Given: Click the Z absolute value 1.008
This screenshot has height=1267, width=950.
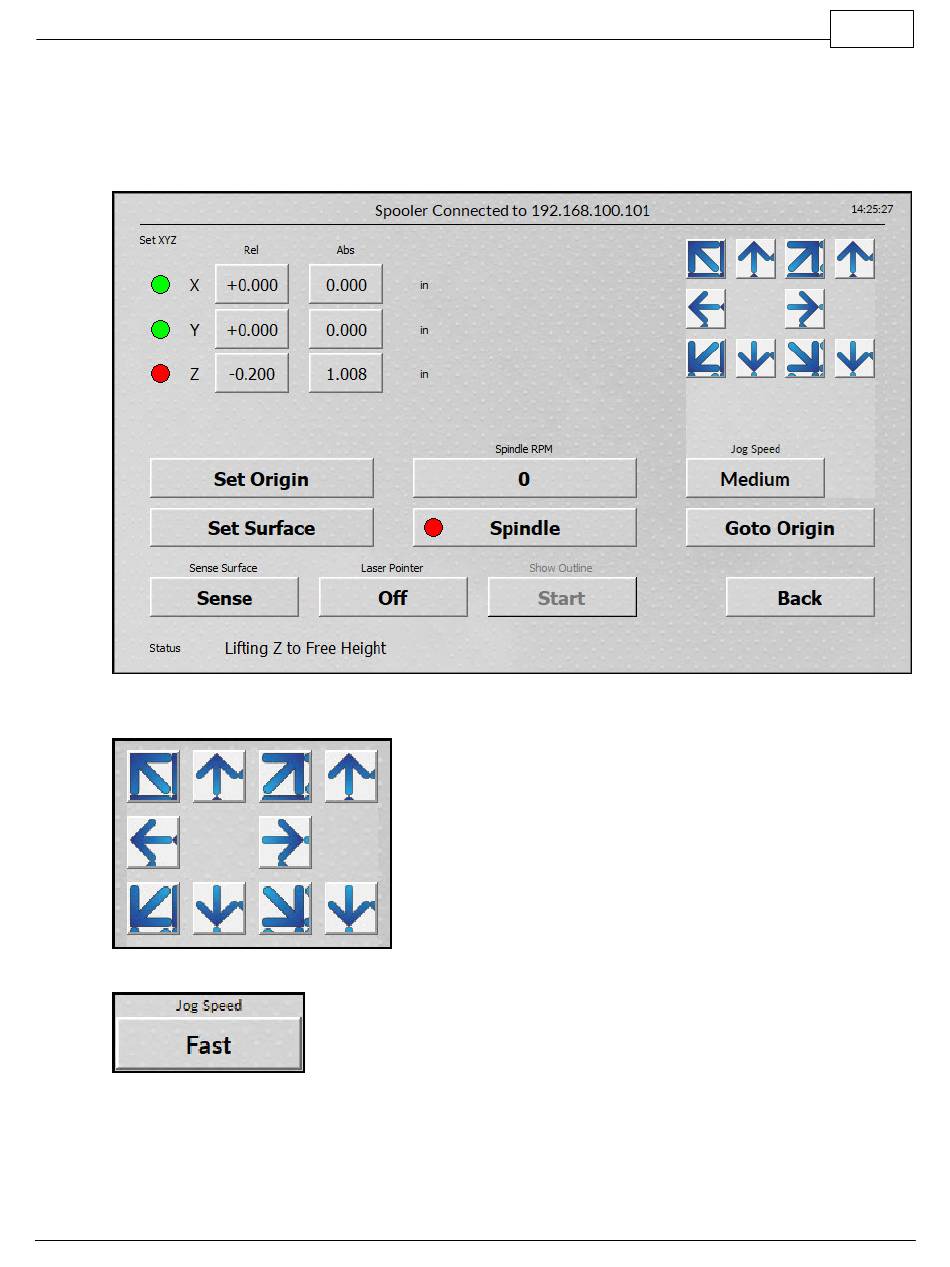Looking at the screenshot, I should point(346,374).
